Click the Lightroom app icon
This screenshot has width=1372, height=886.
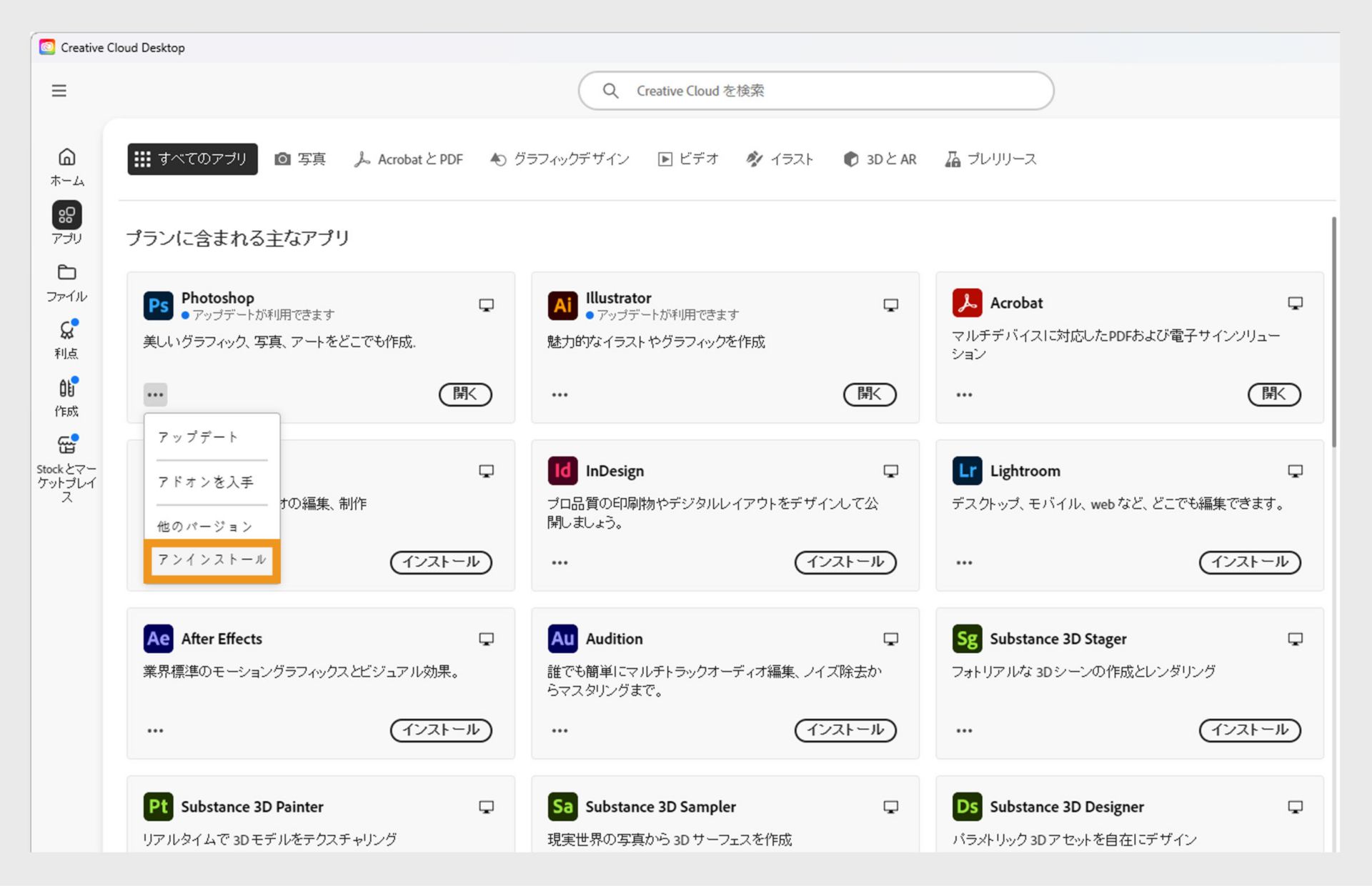(x=967, y=471)
